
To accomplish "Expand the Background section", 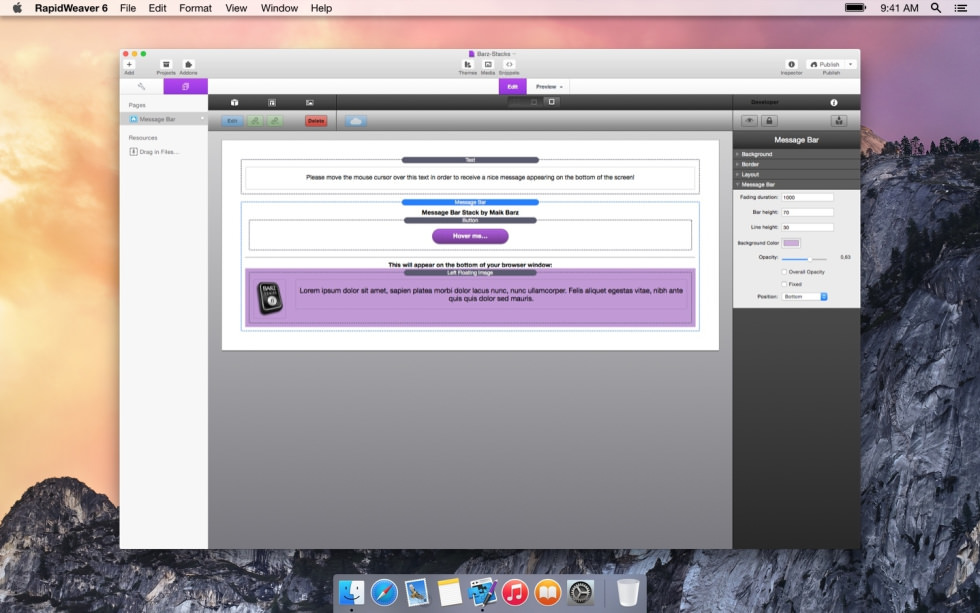I will tap(796, 154).
